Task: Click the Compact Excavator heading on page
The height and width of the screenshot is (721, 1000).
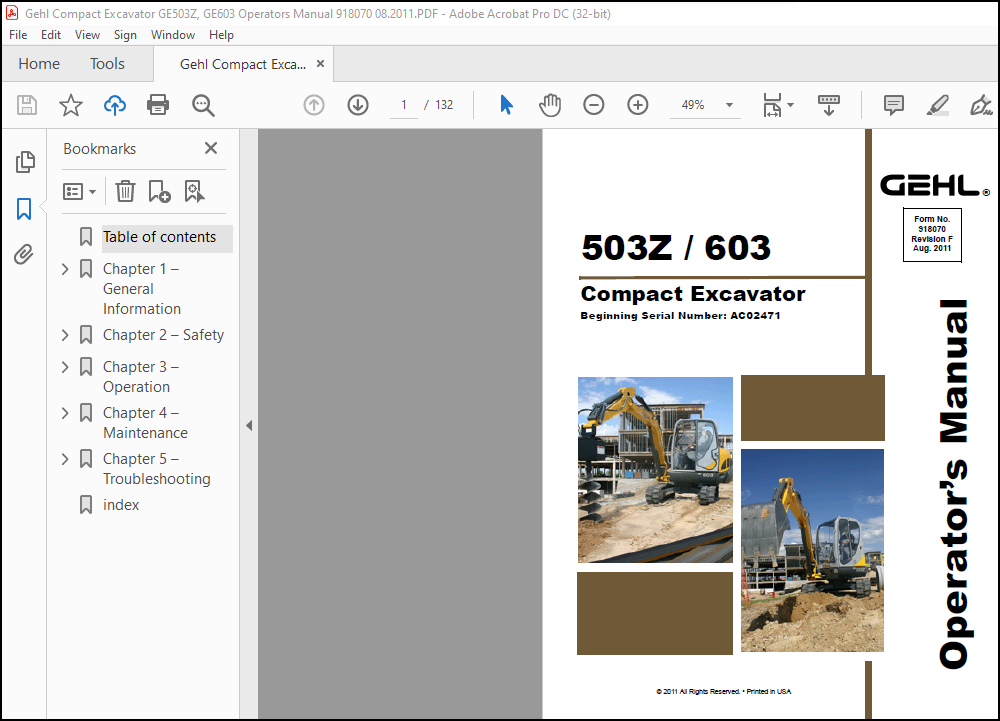Action: pyautogui.click(x=693, y=294)
